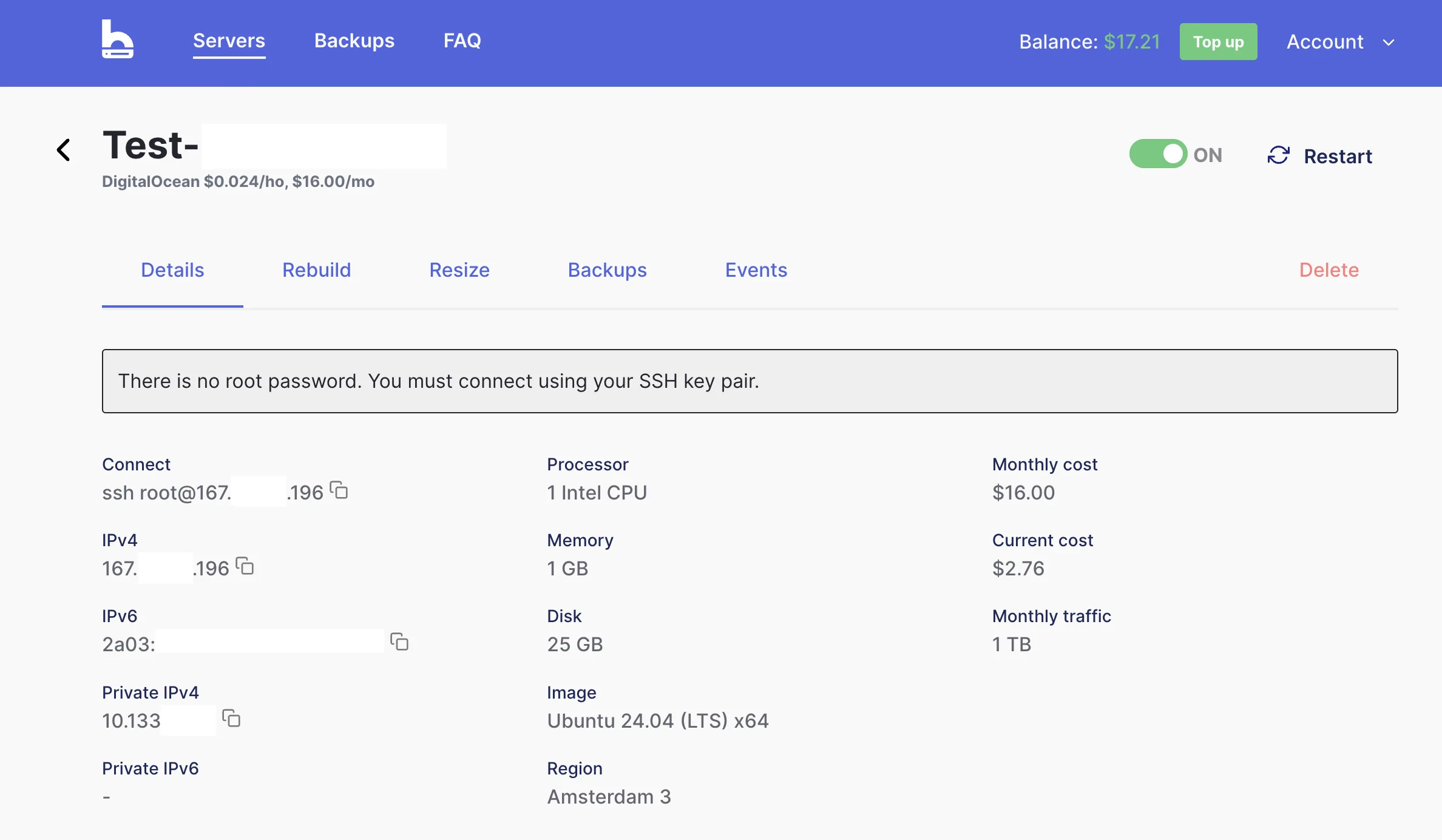Viewport: 1442px width, 840px height.
Task: Click the 10.133 private IPv4 value
Action: point(131,720)
